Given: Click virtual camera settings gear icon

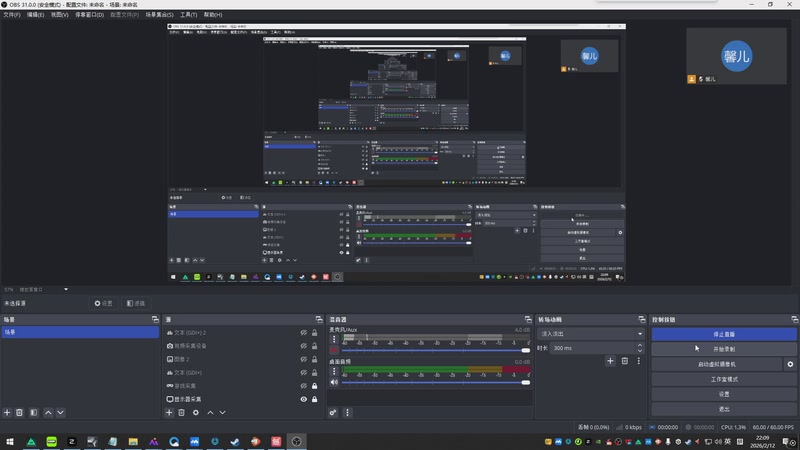Looking at the screenshot, I should [x=789, y=365].
